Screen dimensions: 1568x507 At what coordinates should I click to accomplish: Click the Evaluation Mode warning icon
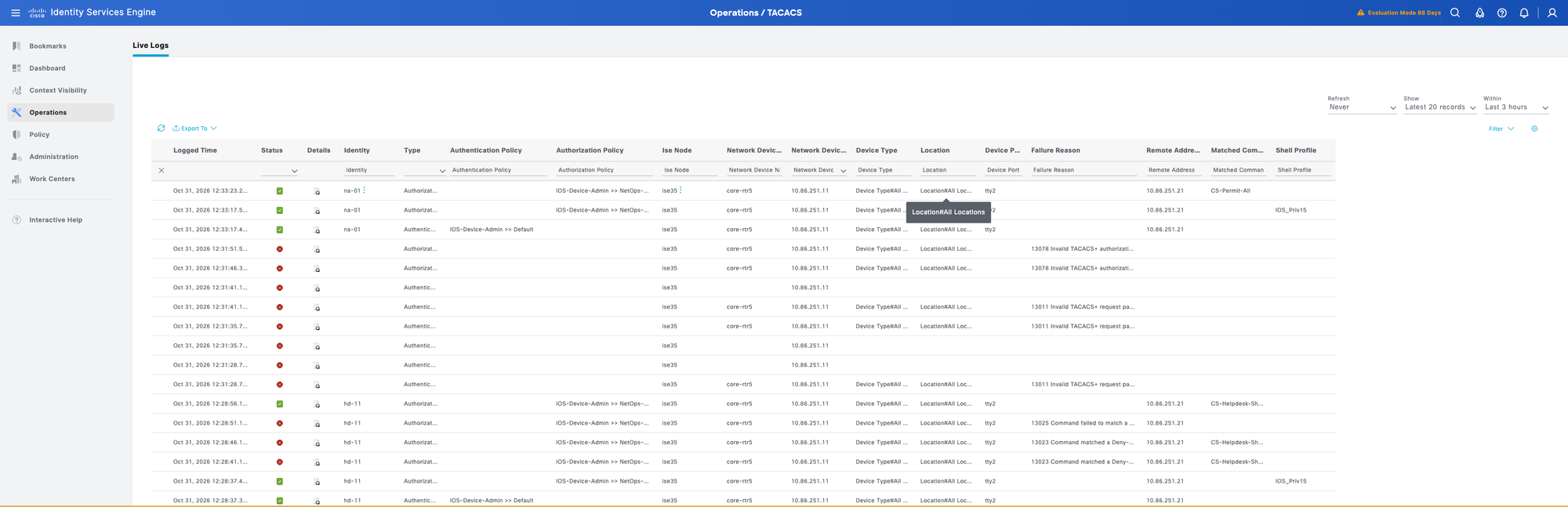coord(1360,13)
